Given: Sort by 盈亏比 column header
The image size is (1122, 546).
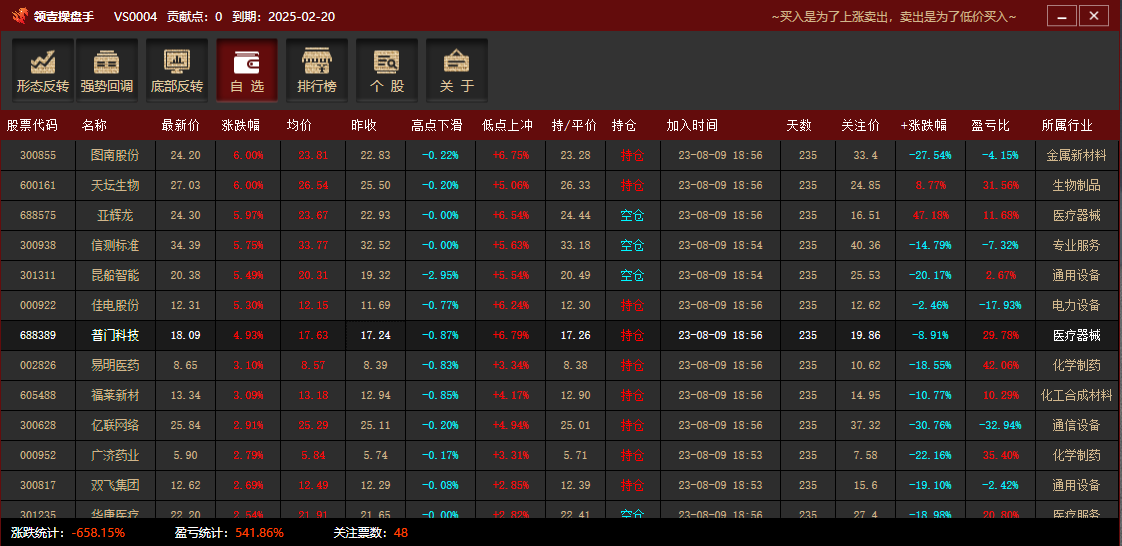Looking at the screenshot, I should (990, 126).
